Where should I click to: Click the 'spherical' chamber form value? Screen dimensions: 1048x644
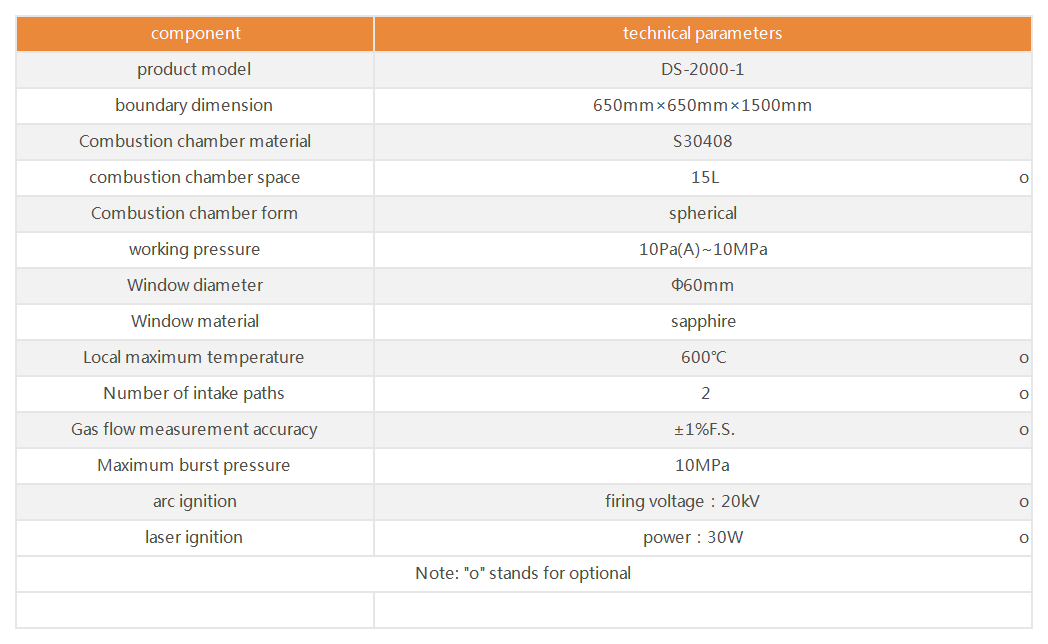(x=702, y=214)
